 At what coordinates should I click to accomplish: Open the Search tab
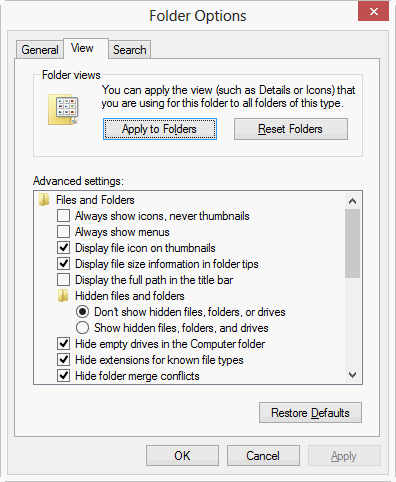click(x=130, y=50)
